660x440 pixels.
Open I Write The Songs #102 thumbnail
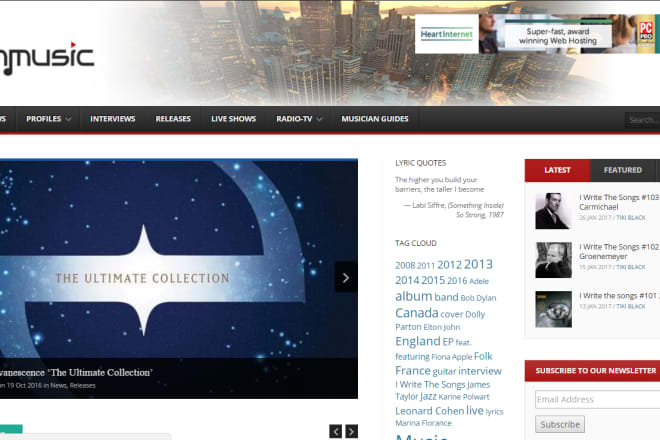pos(553,260)
